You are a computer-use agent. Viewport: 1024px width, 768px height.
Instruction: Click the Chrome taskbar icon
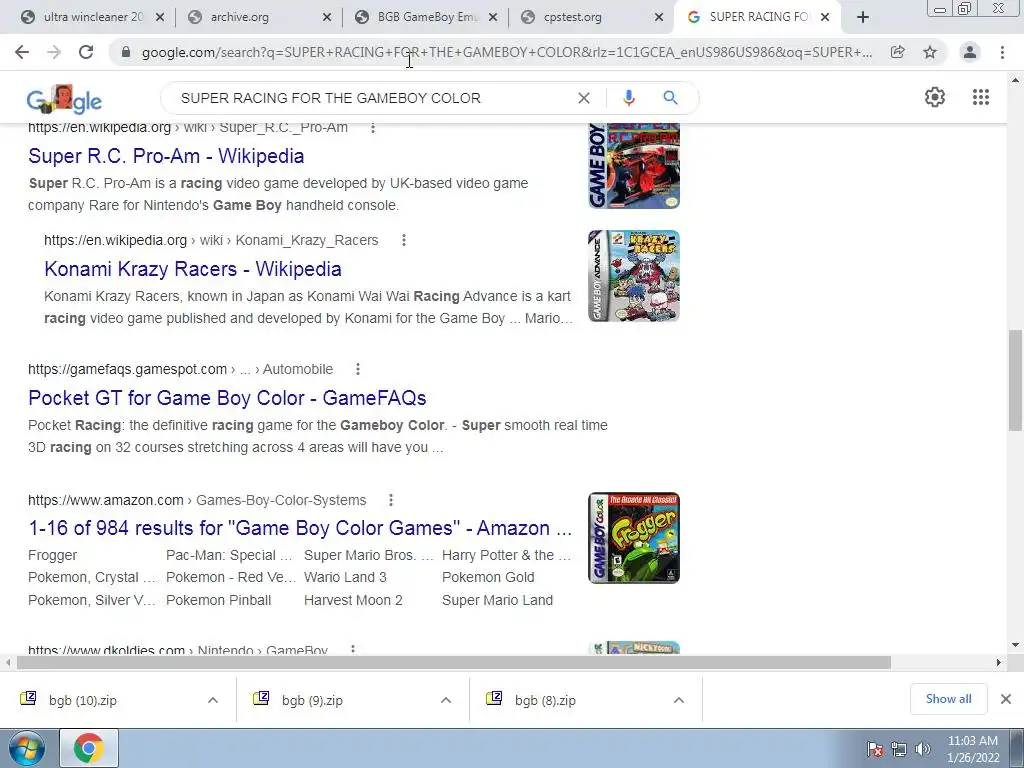[89, 748]
